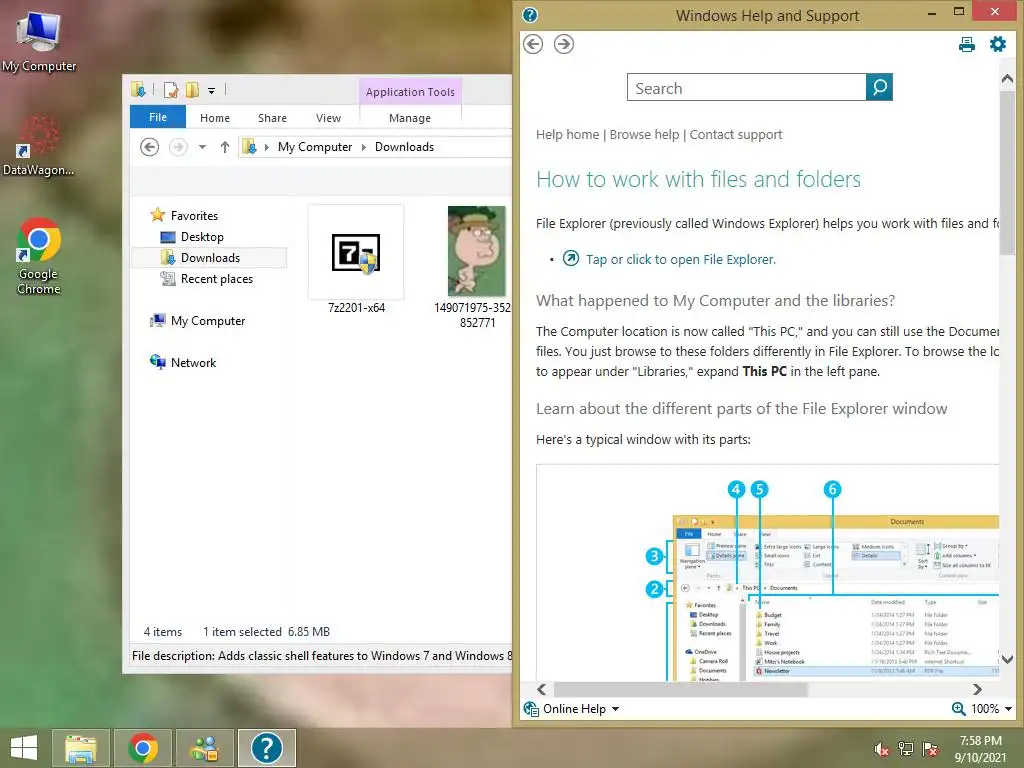Print the help topic
The image size is (1024, 768).
[x=967, y=44]
